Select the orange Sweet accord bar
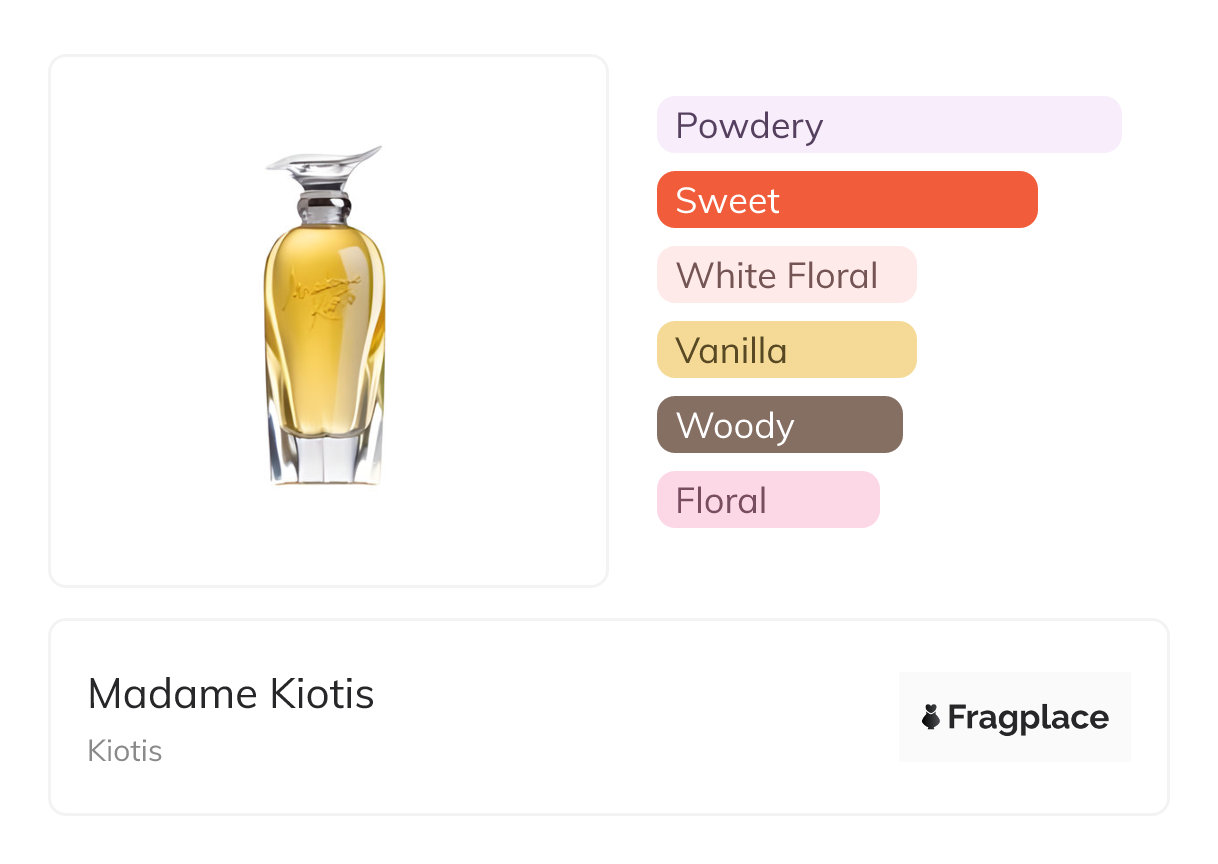 [846, 200]
